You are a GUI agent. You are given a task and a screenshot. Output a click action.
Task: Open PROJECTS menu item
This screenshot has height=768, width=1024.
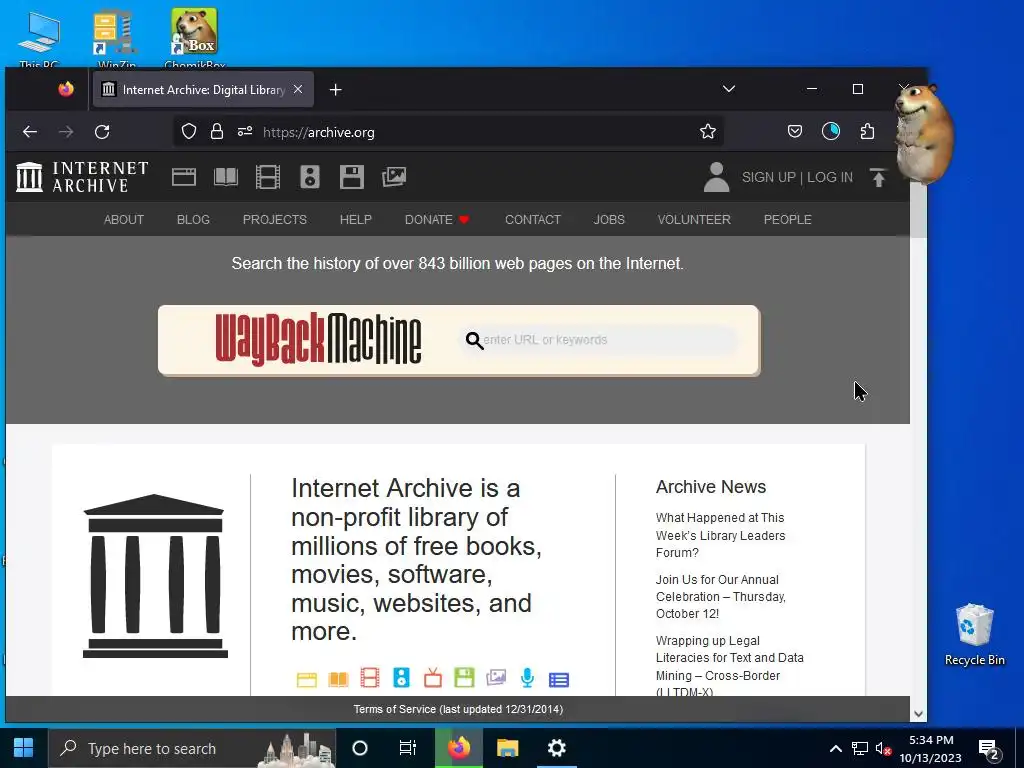tap(275, 219)
